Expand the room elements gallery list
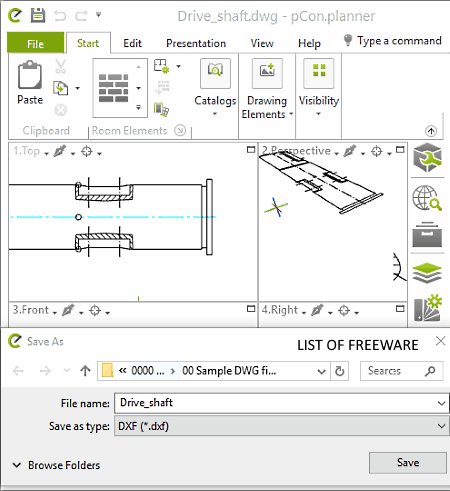450x491 pixels. tap(138, 107)
